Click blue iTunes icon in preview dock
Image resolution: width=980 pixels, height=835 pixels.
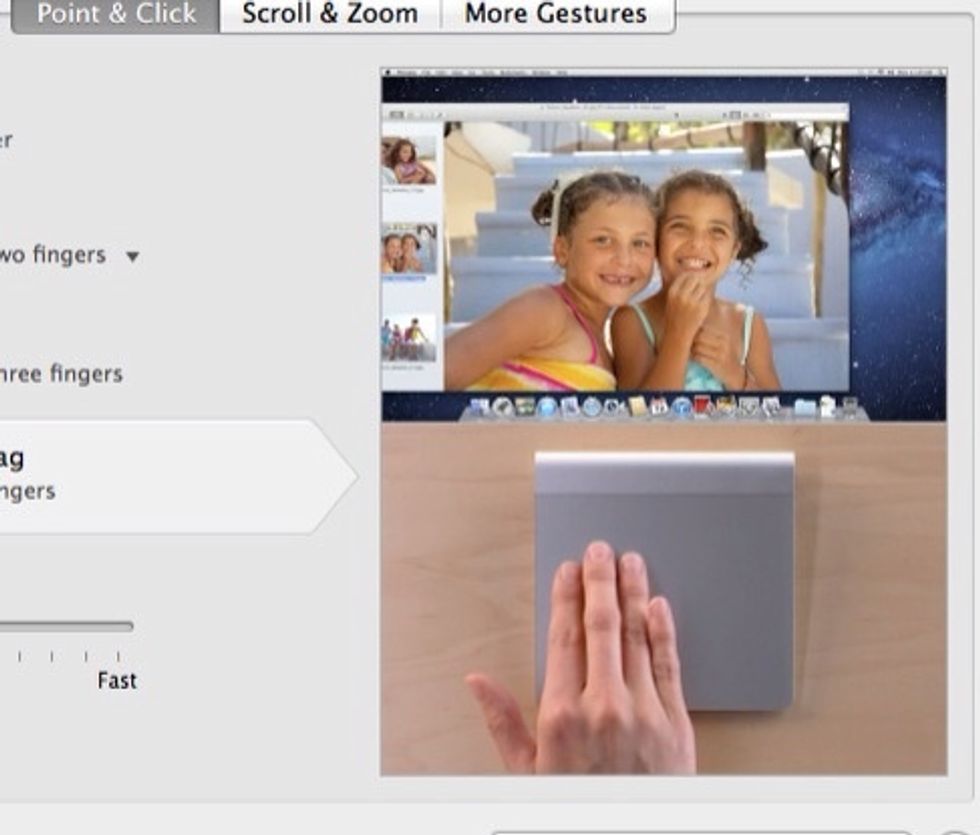682,407
